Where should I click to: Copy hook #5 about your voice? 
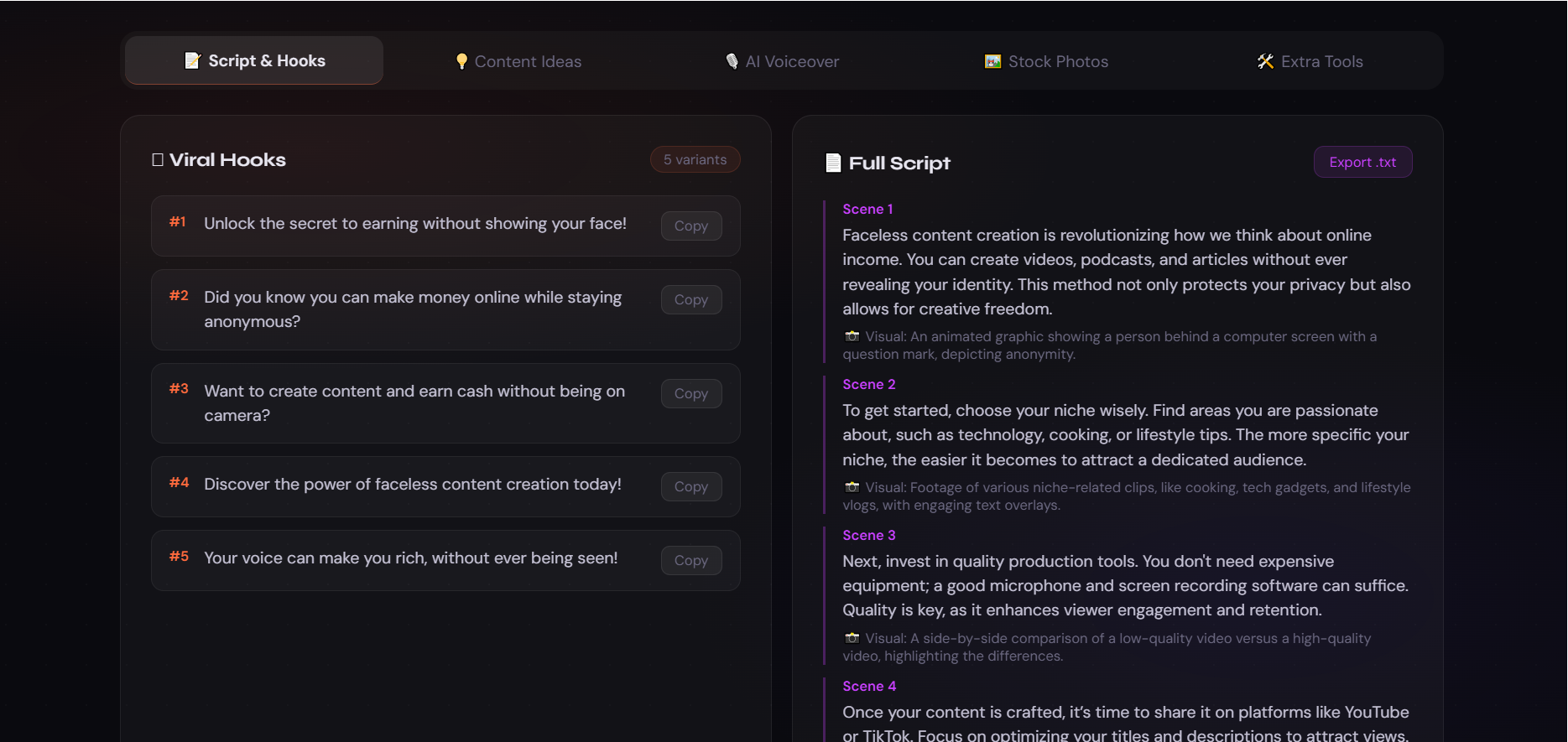[691, 560]
